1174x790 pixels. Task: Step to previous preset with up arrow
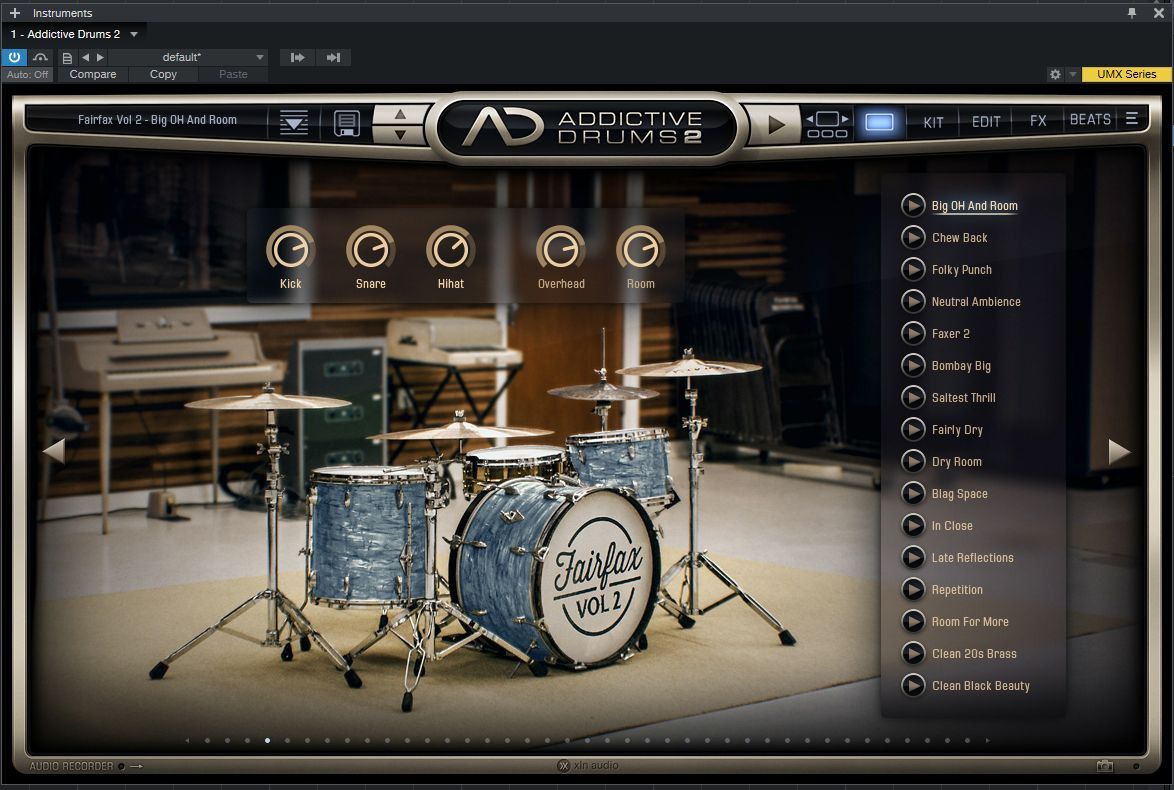[400, 114]
